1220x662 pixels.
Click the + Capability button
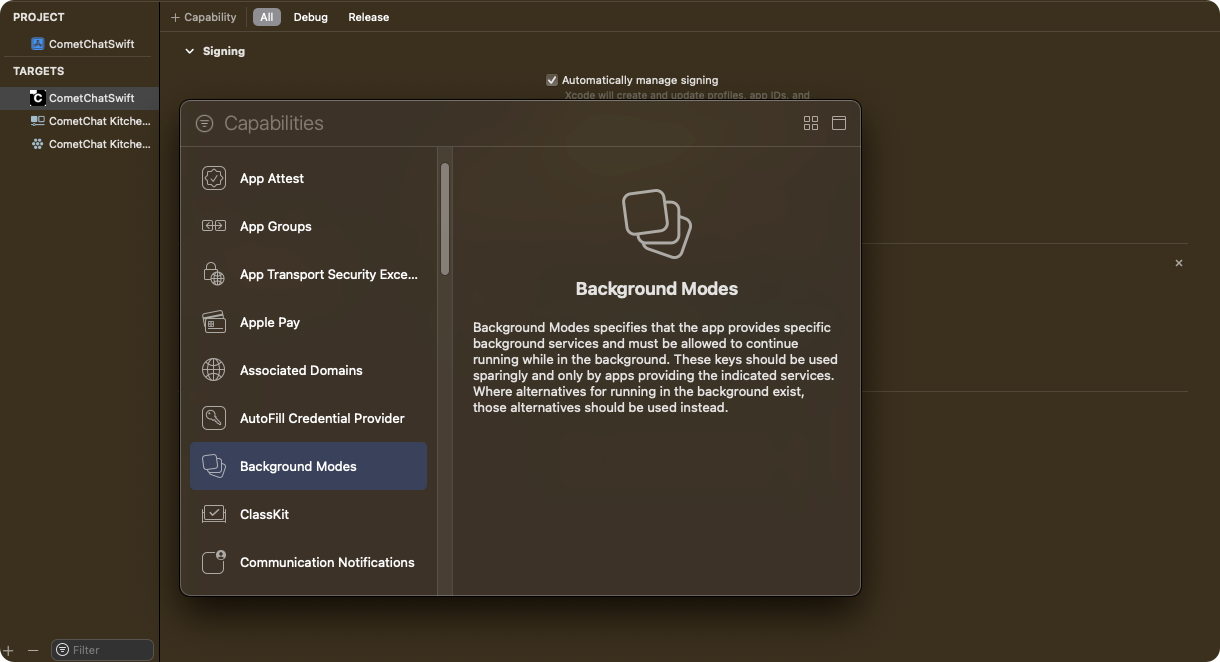click(204, 17)
